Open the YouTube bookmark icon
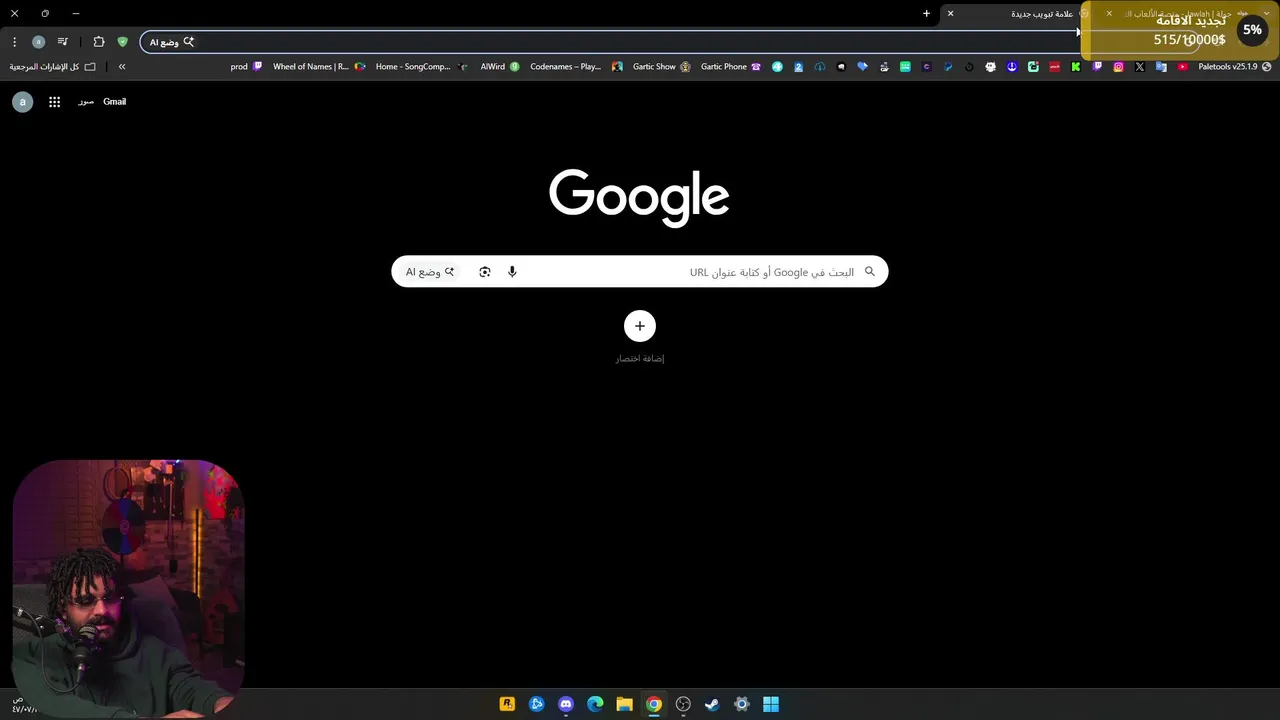1280x720 pixels. click(x=1182, y=67)
